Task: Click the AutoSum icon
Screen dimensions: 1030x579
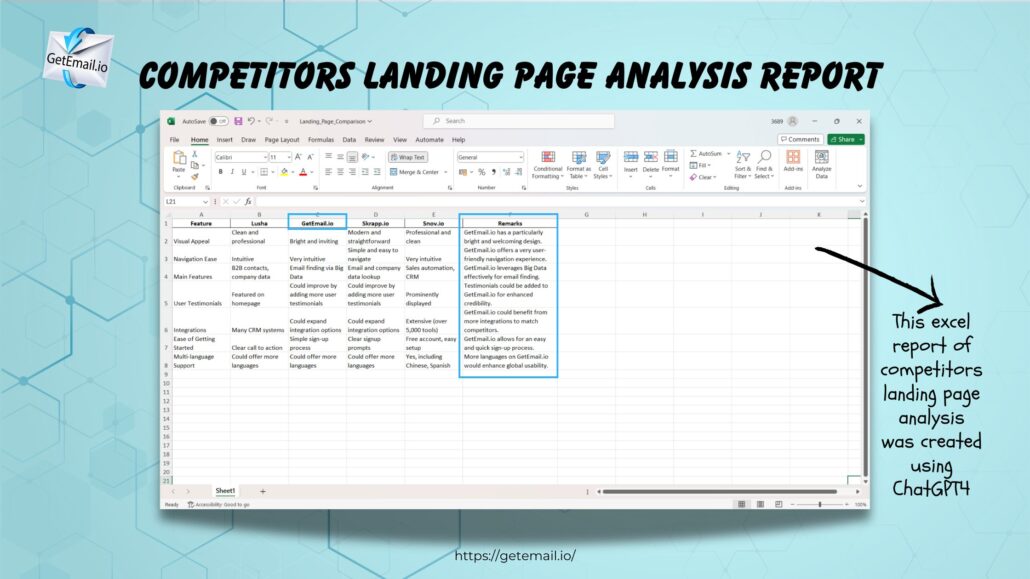Action: tap(704, 153)
